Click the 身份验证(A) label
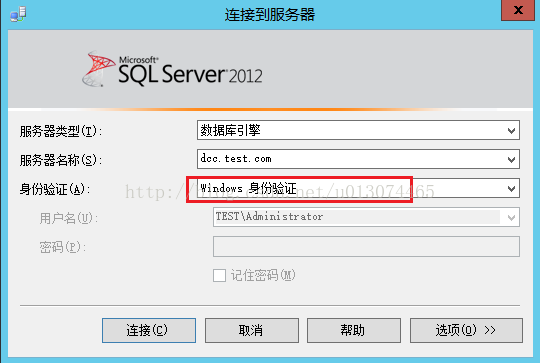Screen dimensions: 540x363 (x=55, y=189)
